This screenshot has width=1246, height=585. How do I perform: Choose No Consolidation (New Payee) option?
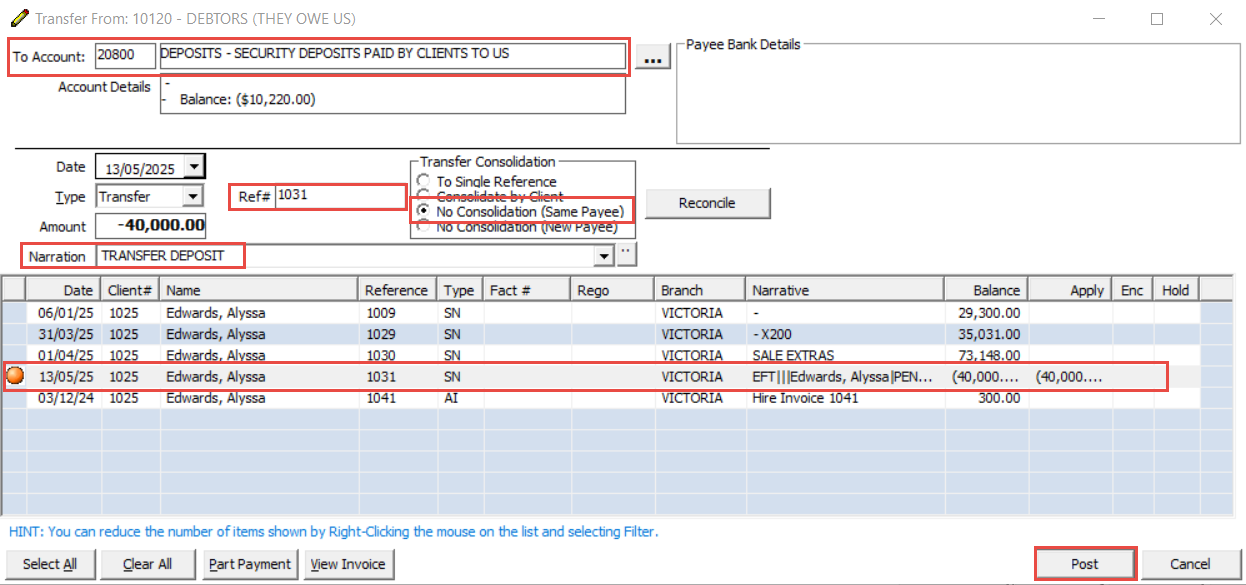[x=423, y=227]
